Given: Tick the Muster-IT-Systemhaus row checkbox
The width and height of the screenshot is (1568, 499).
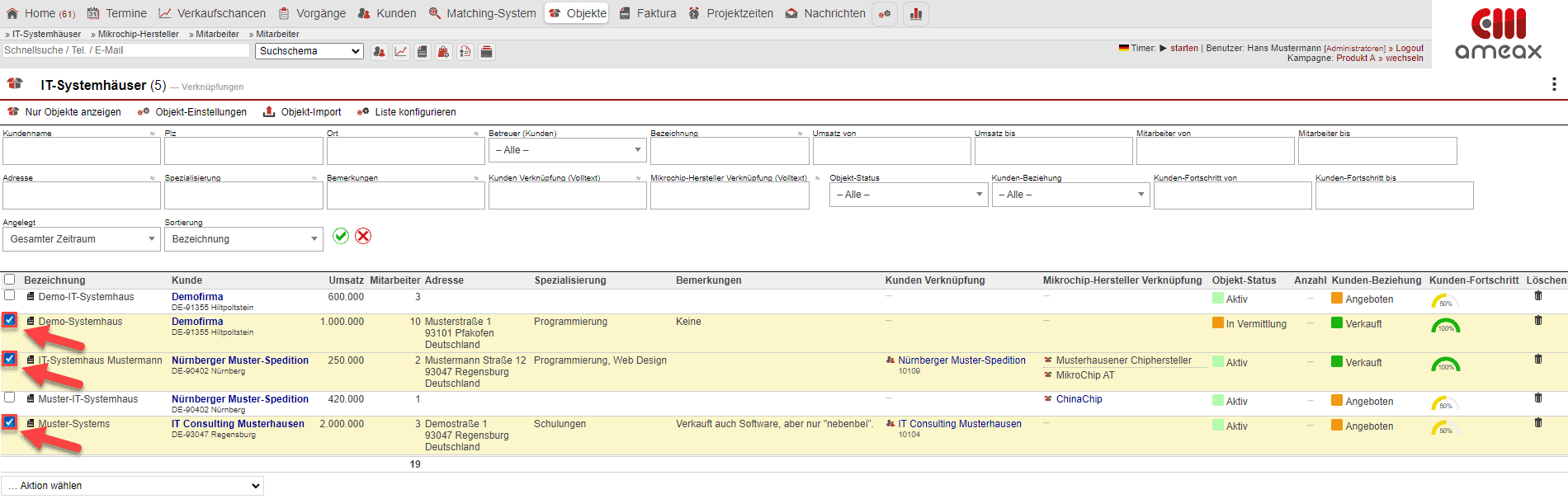Looking at the screenshot, I should pos(10,398).
